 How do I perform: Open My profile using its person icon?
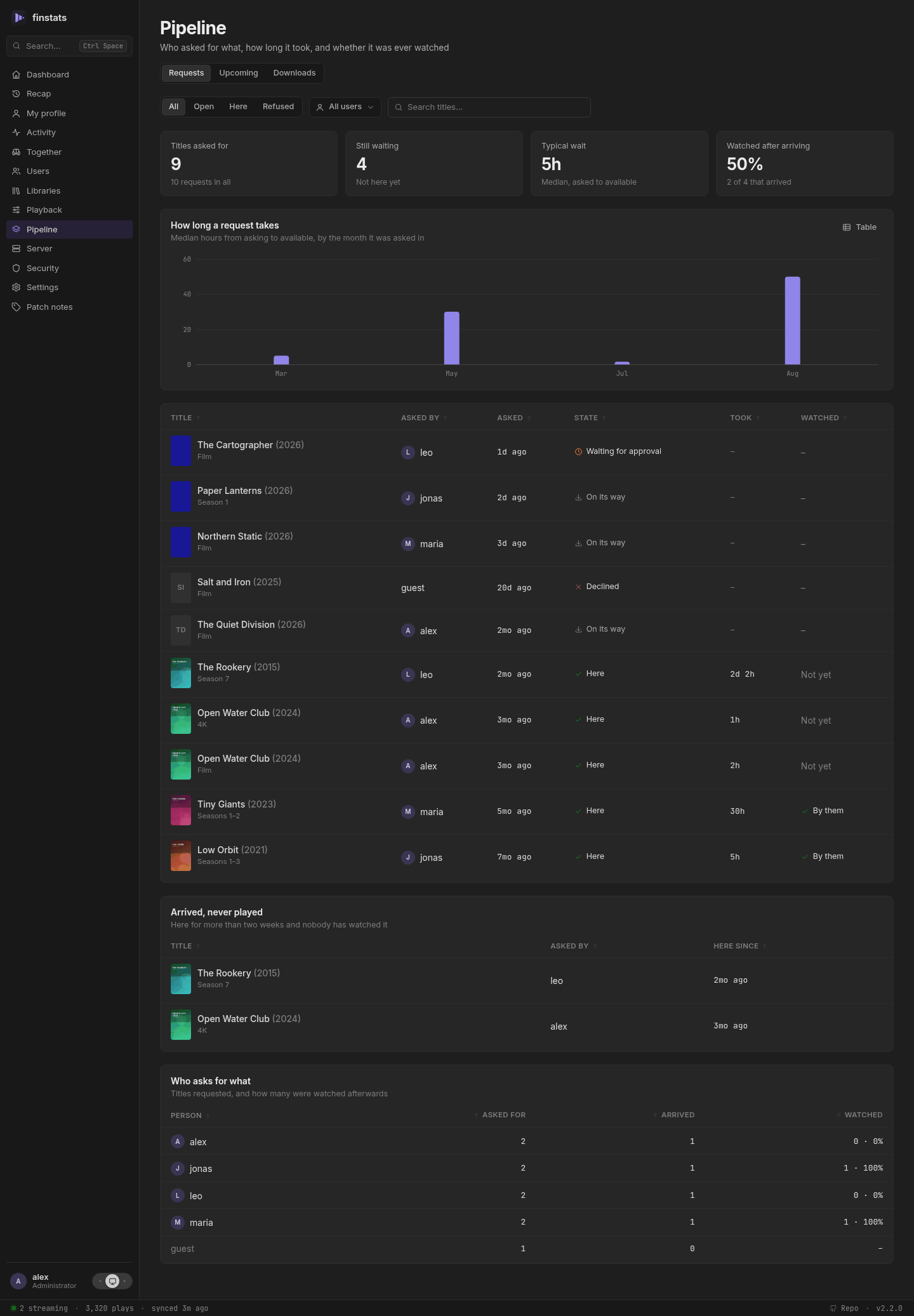click(x=17, y=114)
